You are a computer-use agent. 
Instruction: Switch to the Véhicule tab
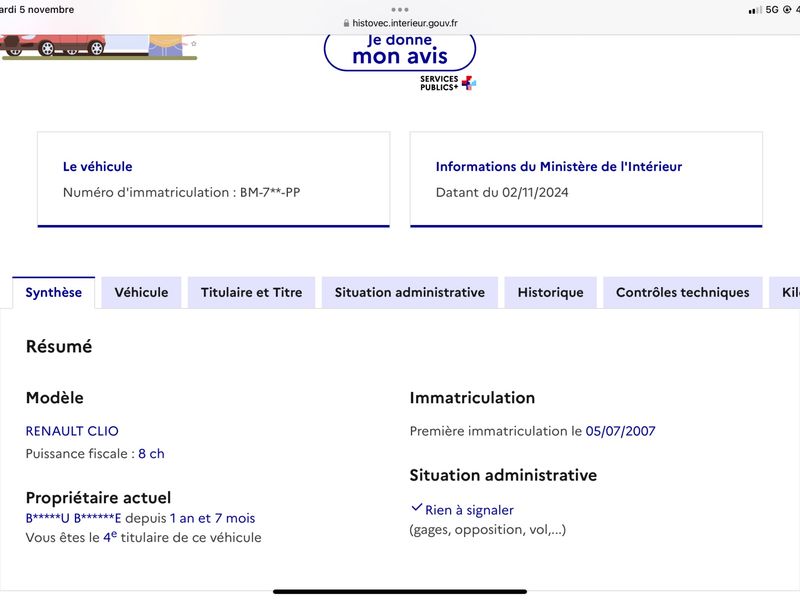point(141,292)
